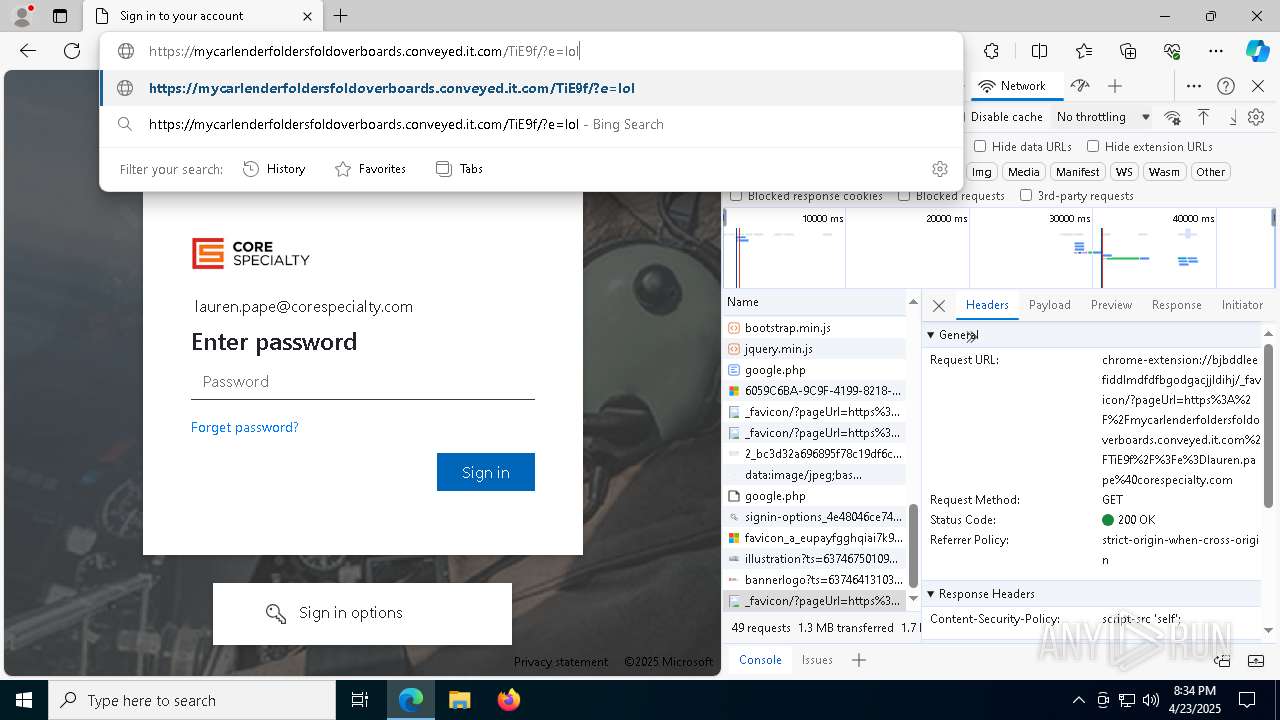Open the tab actions menu icon

click(x=60, y=16)
